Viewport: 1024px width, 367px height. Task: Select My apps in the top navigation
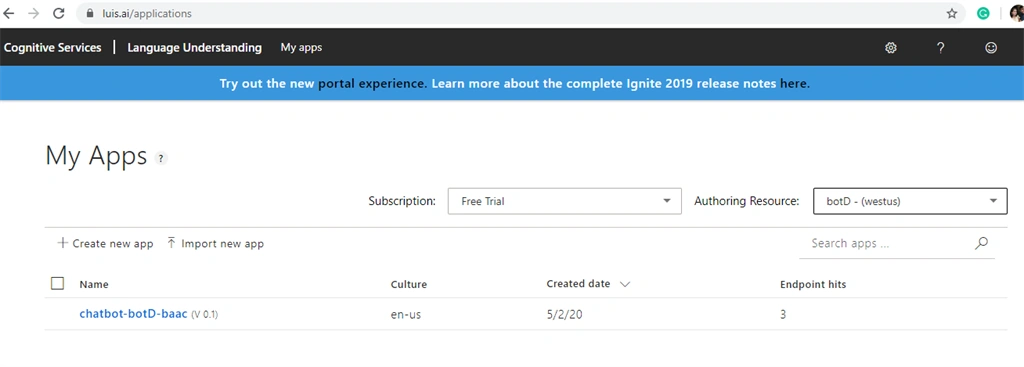[301, 48]
